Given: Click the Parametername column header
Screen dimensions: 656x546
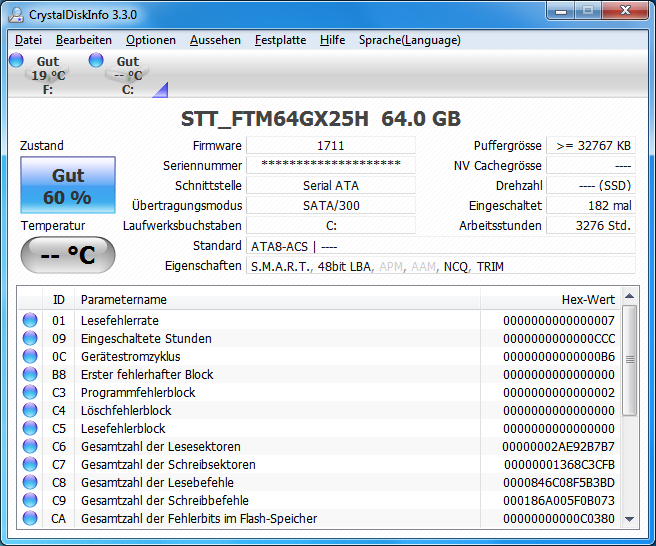Looking at the screenshot, I should coord(277,300).
